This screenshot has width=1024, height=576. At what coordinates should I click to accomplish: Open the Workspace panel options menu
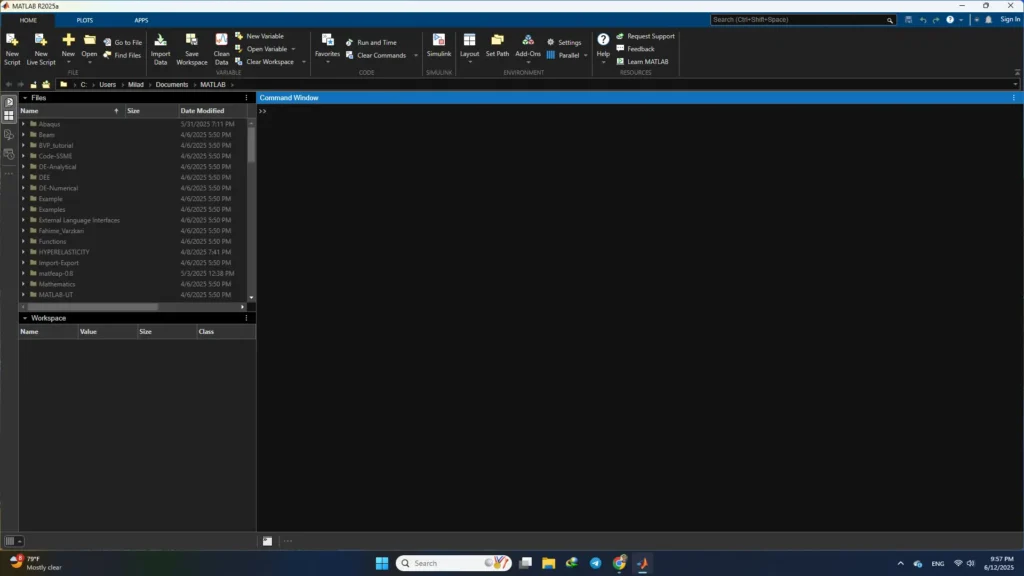tap(246, 318)
